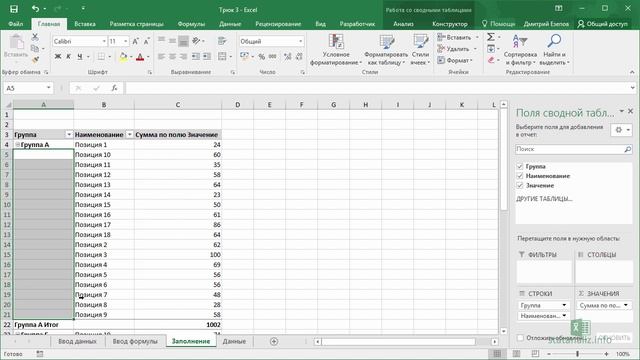Open the Формулы ribbon tab

191,24
